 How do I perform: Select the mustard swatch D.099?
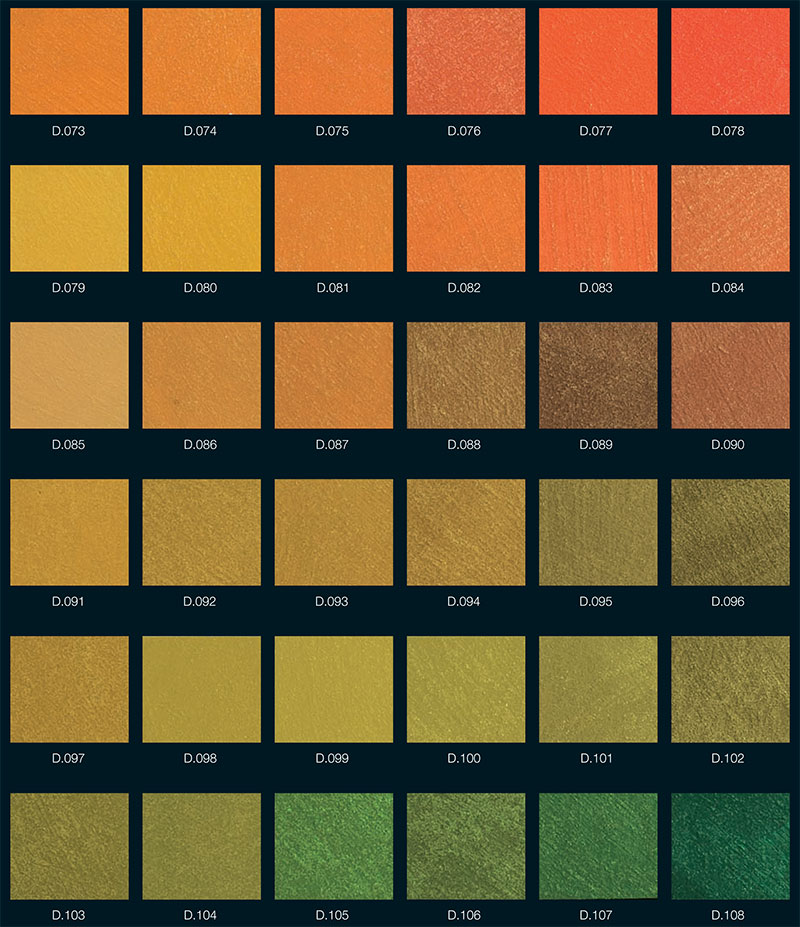coord(333,689)
